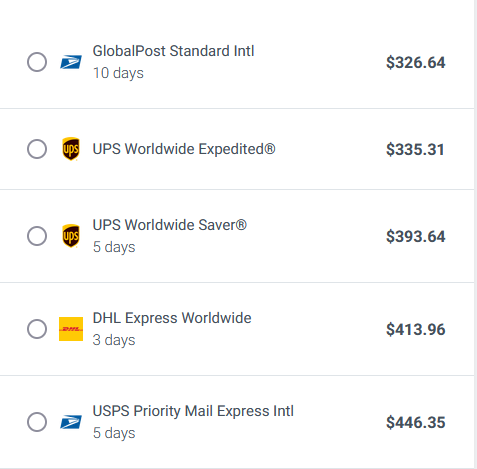Click the USPS Priority Mail Express Intl label

click(193, 411)
